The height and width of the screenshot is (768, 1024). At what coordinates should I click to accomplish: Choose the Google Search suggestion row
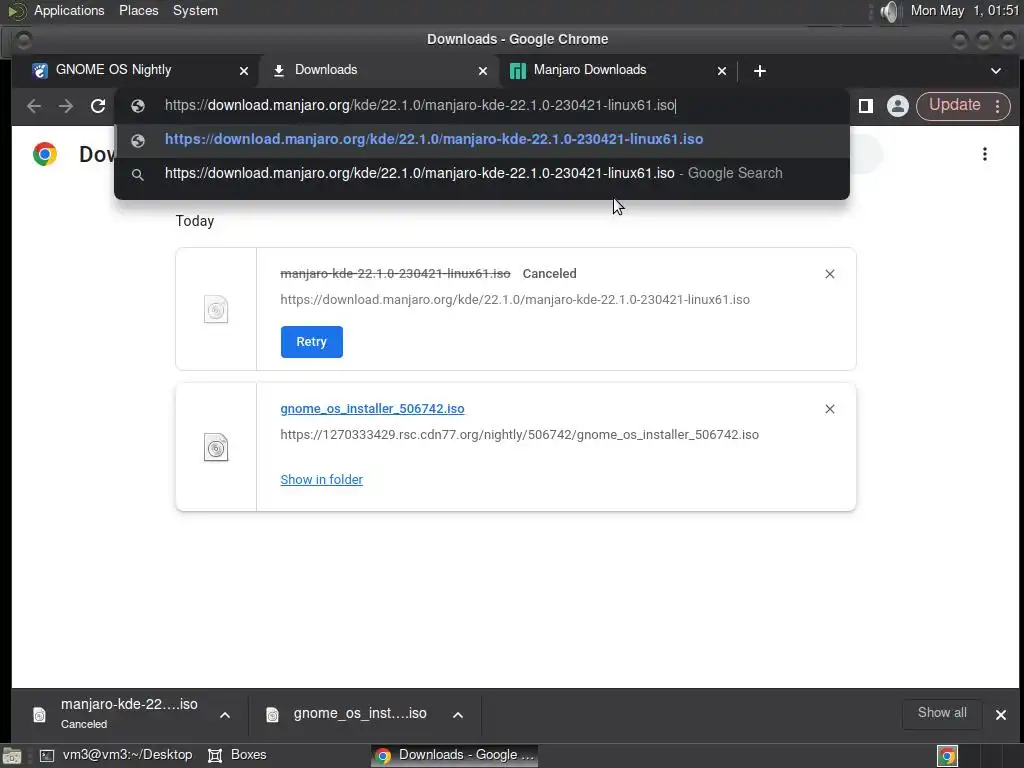pyautogui.click(x=482, y=174)
